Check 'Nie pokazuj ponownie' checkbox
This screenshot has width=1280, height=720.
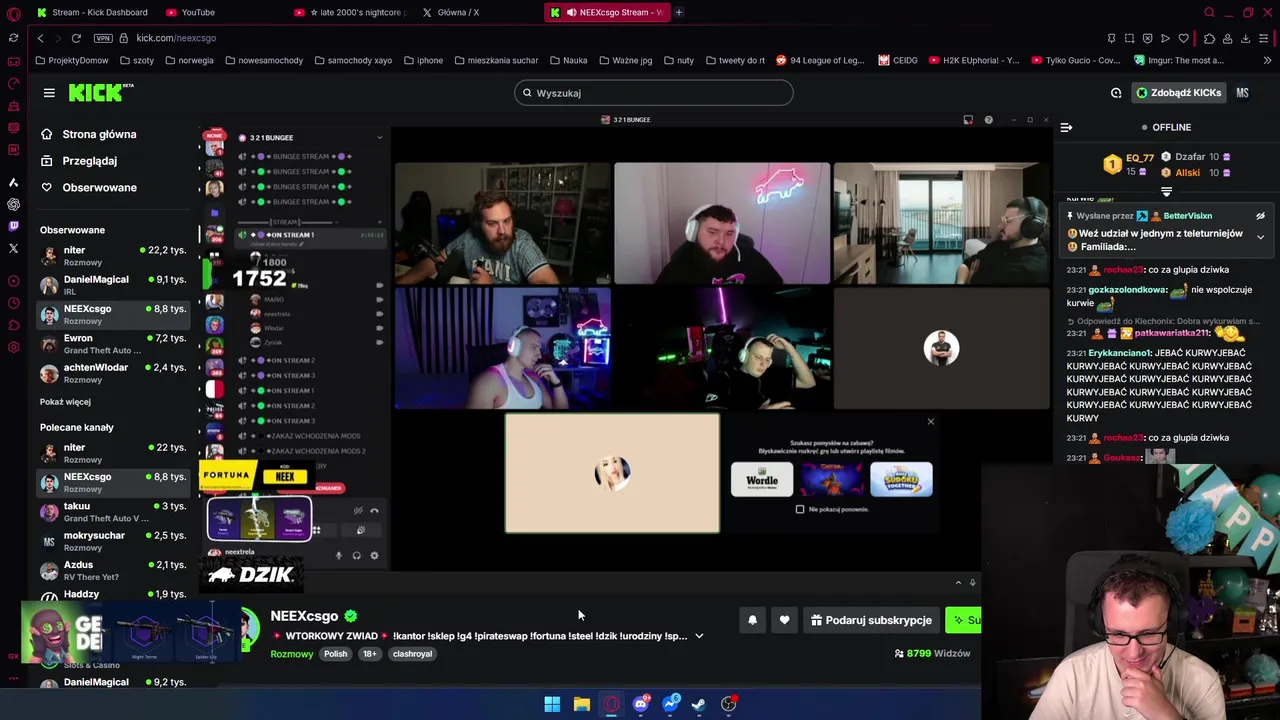[799, 509]
